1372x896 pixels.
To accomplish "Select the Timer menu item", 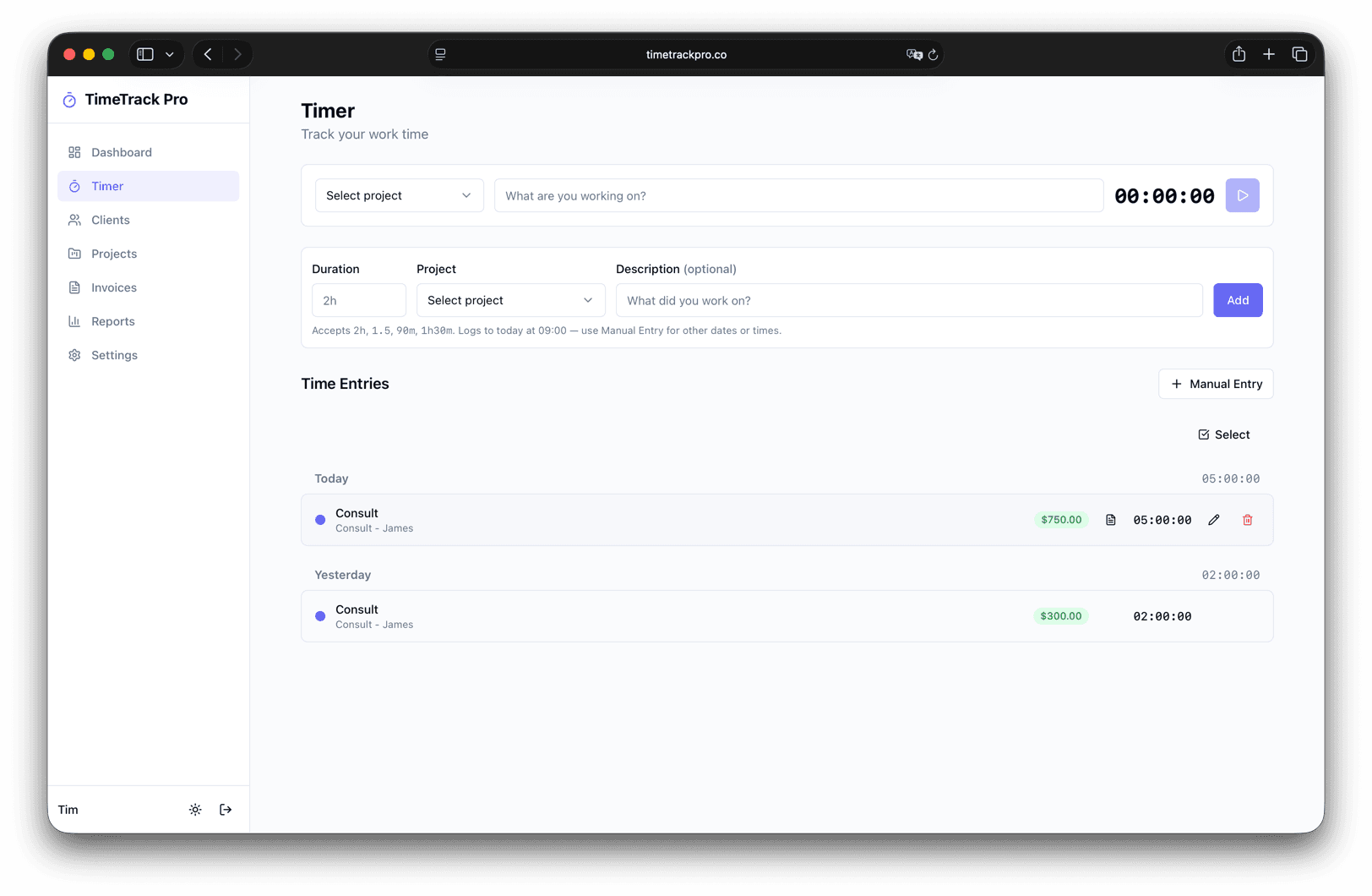I will (x=149, y=186).
